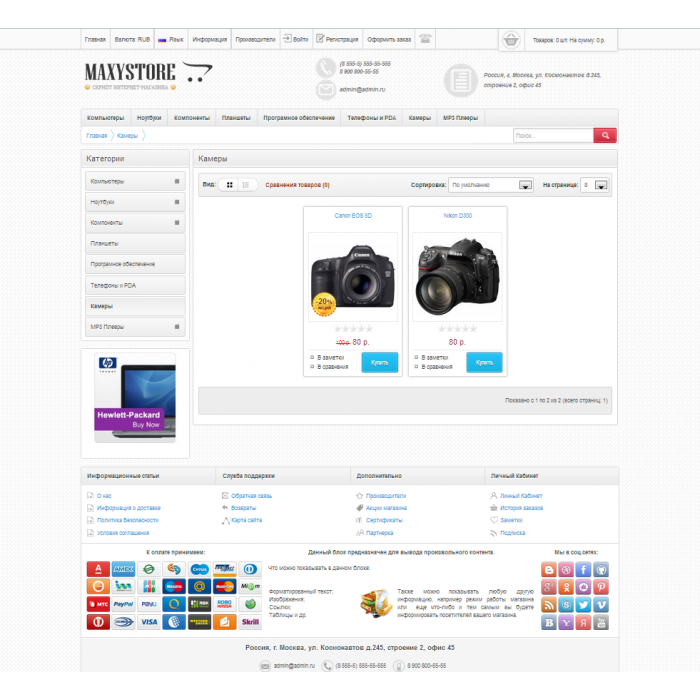Check 'В сравнения' for Canon EOS 5D
The image size is (700, 700).
[312, 367]
